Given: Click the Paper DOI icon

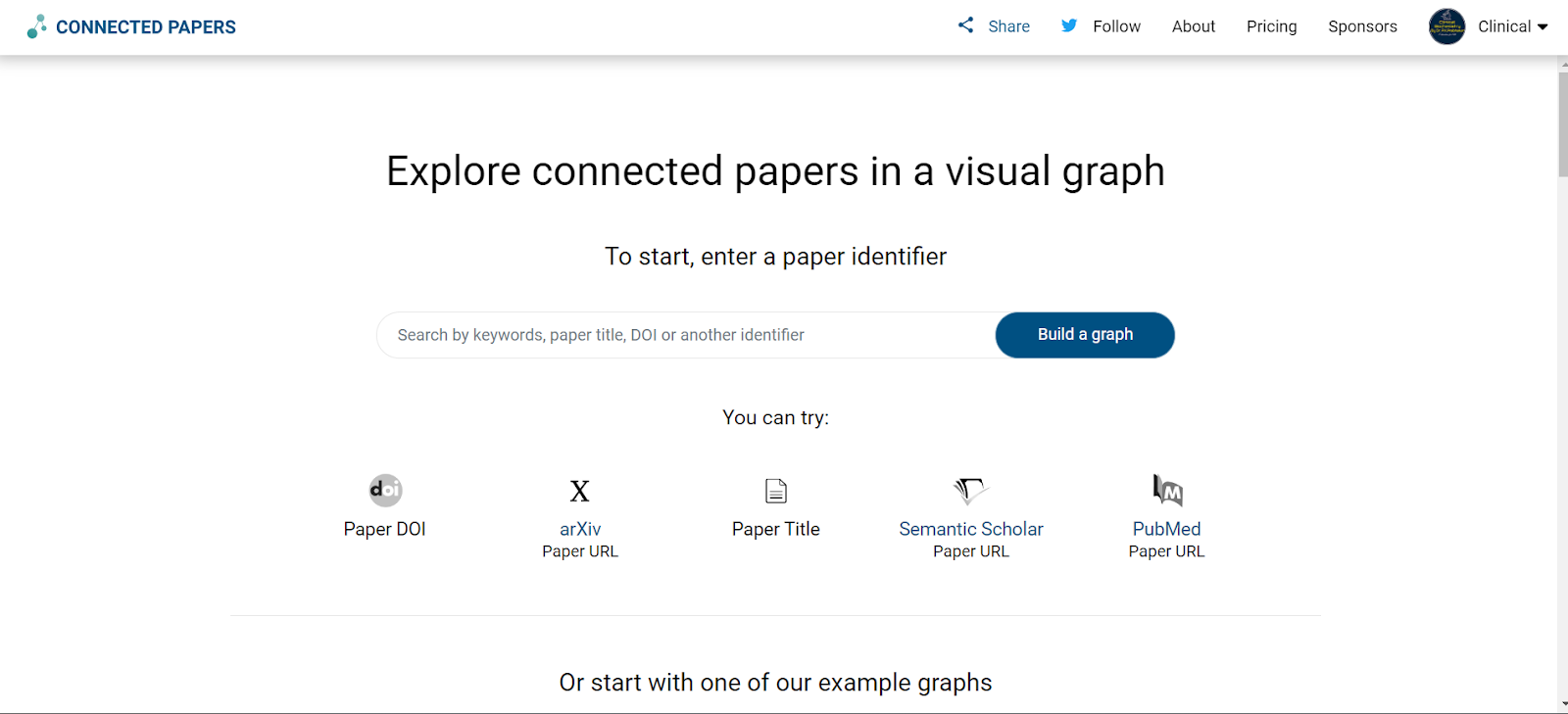Looking at the screenshot, I should pos(385,490).
